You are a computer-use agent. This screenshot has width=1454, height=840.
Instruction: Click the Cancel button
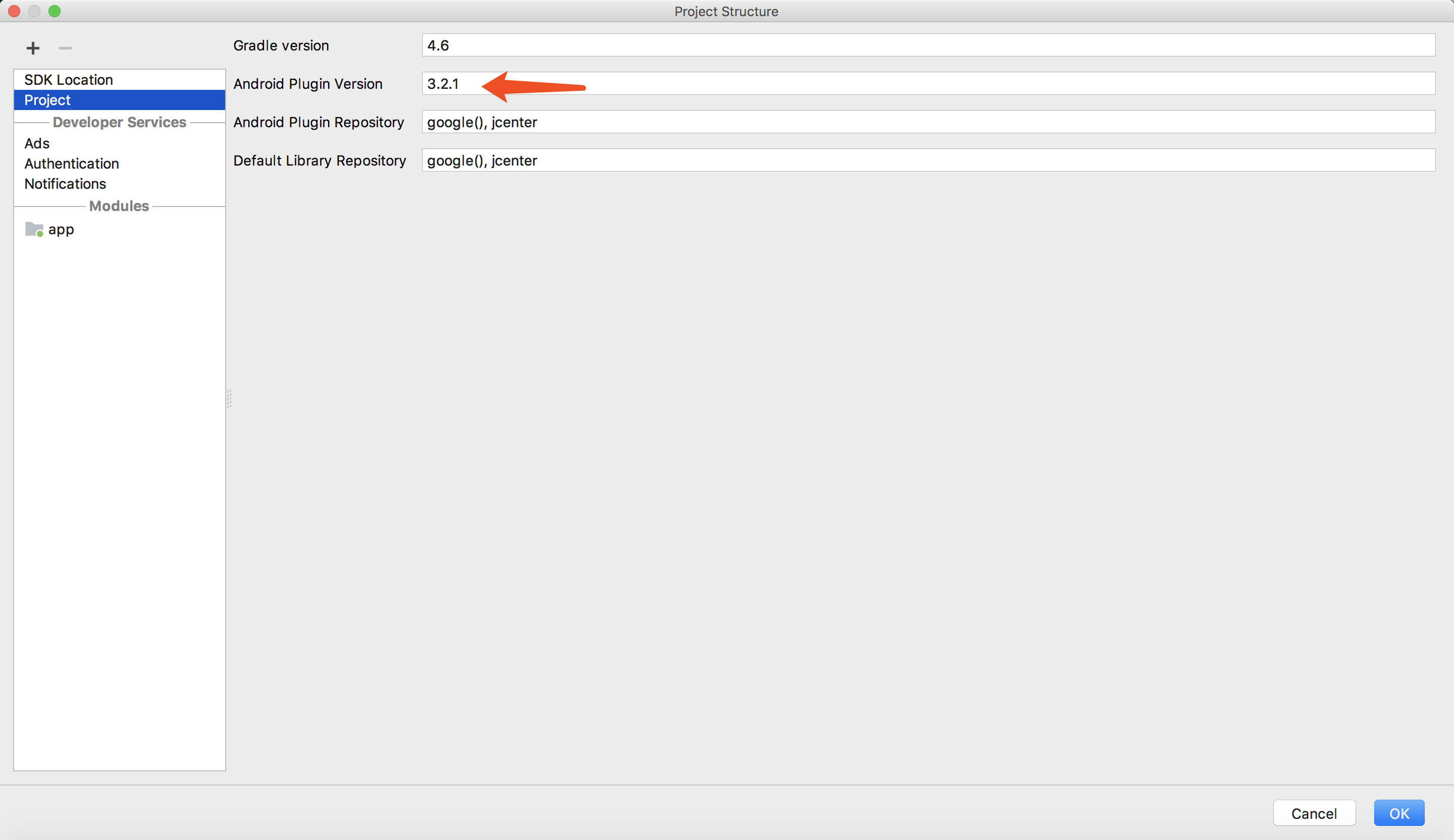[1314, 813]
